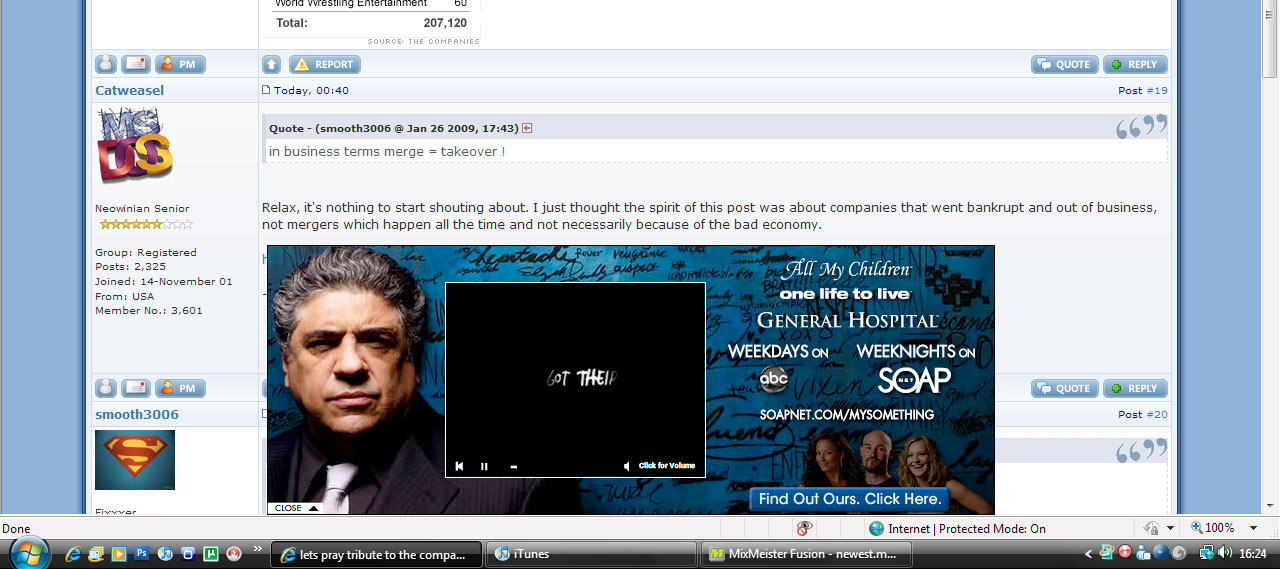Send PM using button above Catweasel
1280x569 pixels.
[180, 64]
